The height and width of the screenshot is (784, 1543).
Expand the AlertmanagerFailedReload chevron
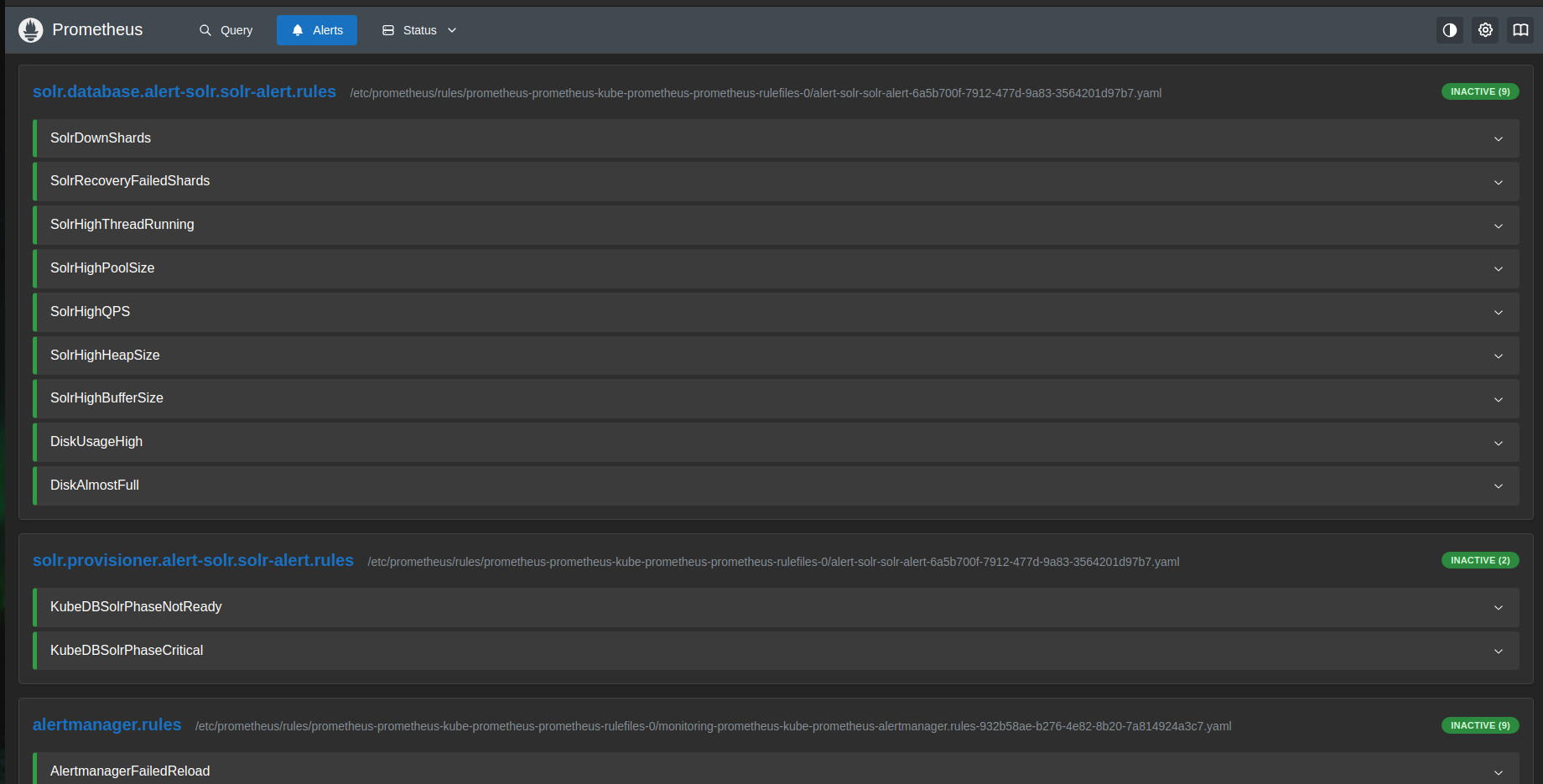1499,773
